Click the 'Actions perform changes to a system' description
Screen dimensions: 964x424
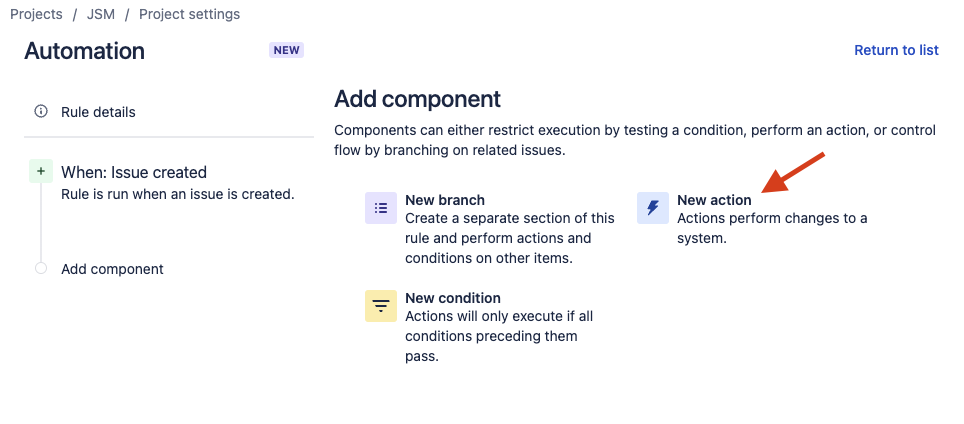click(x=772, y=228)
